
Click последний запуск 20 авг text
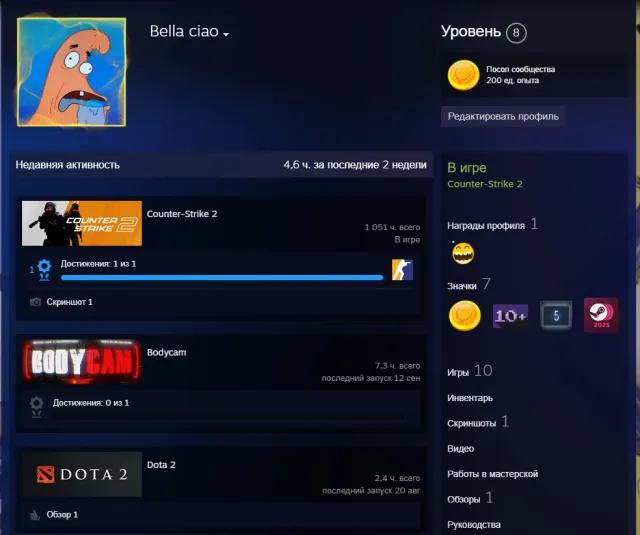371,491
